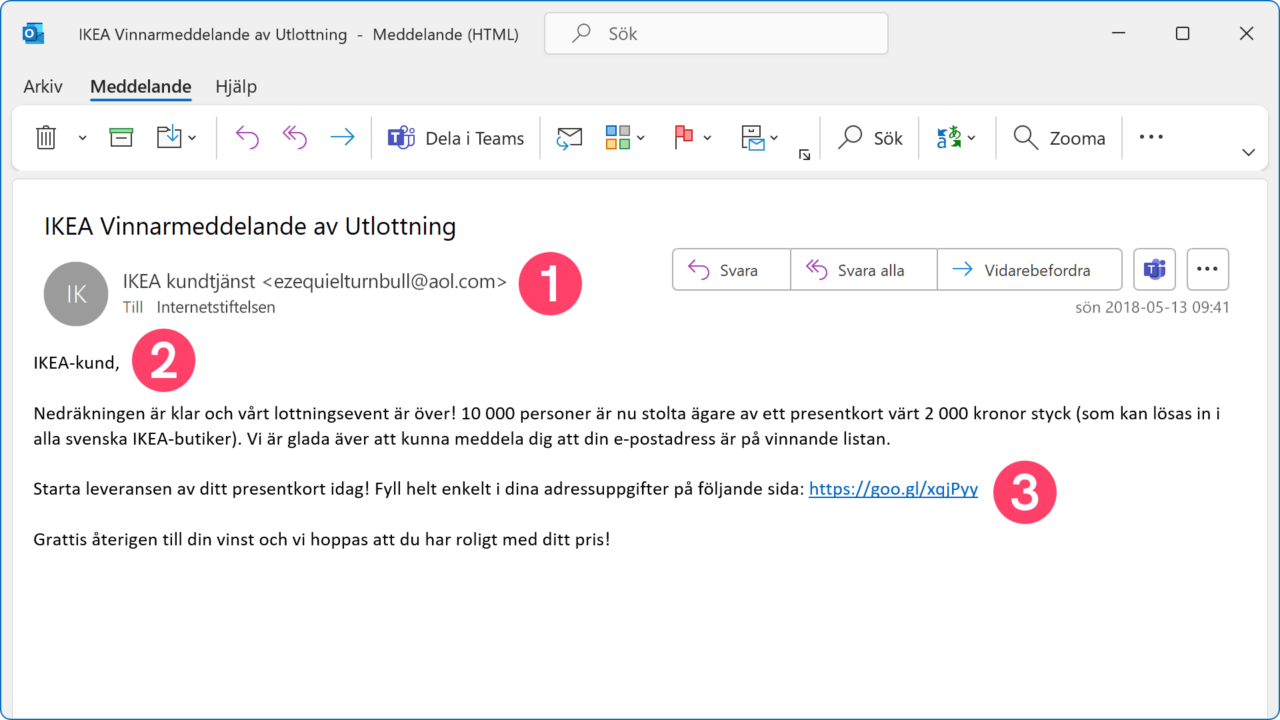Click the Teams icon in message header

click(1154, 269)
